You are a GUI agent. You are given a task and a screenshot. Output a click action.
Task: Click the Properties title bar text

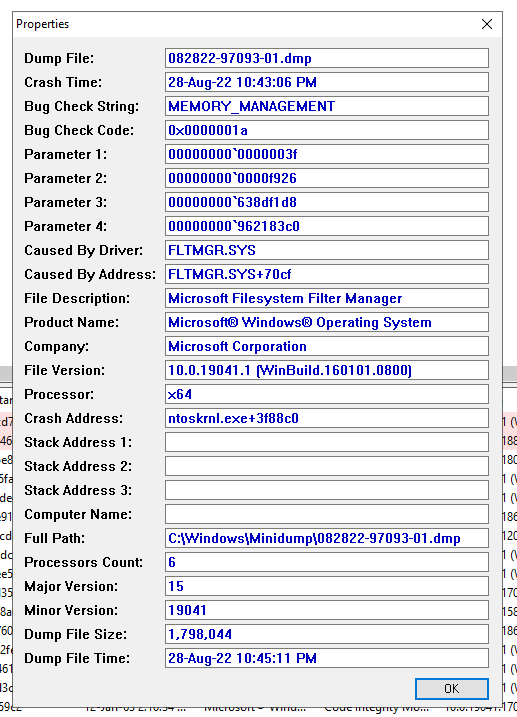(x=43, y=24)
